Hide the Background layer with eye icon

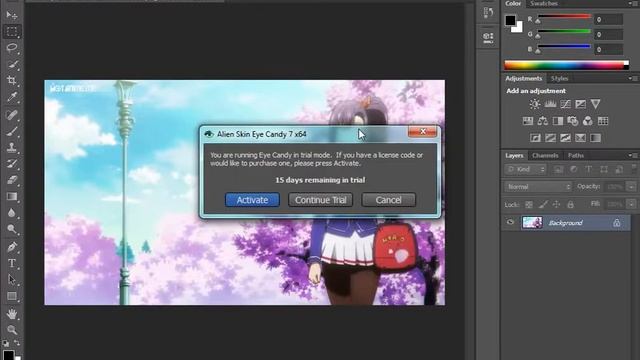pyautogui.click(x=510, y=222)
